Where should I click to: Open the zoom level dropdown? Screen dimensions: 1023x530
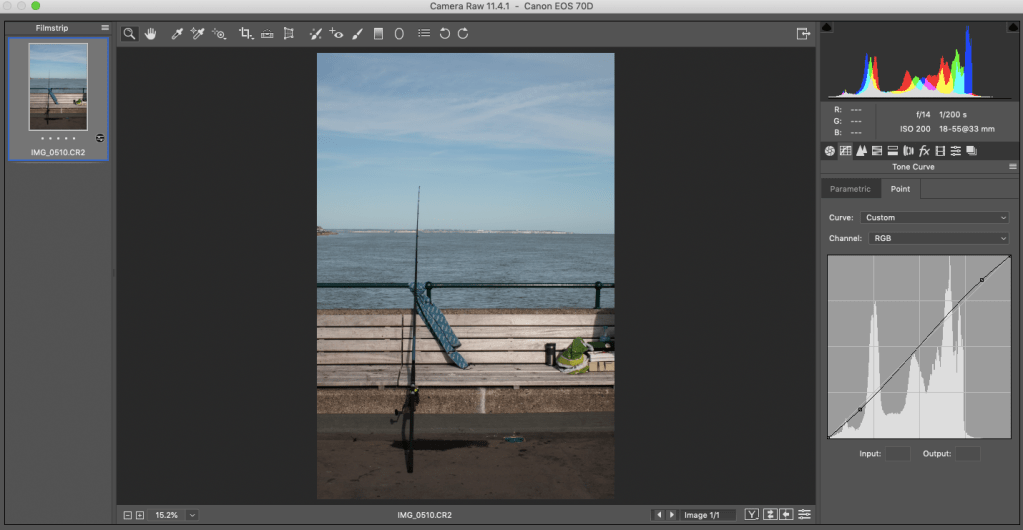point(191,515)
